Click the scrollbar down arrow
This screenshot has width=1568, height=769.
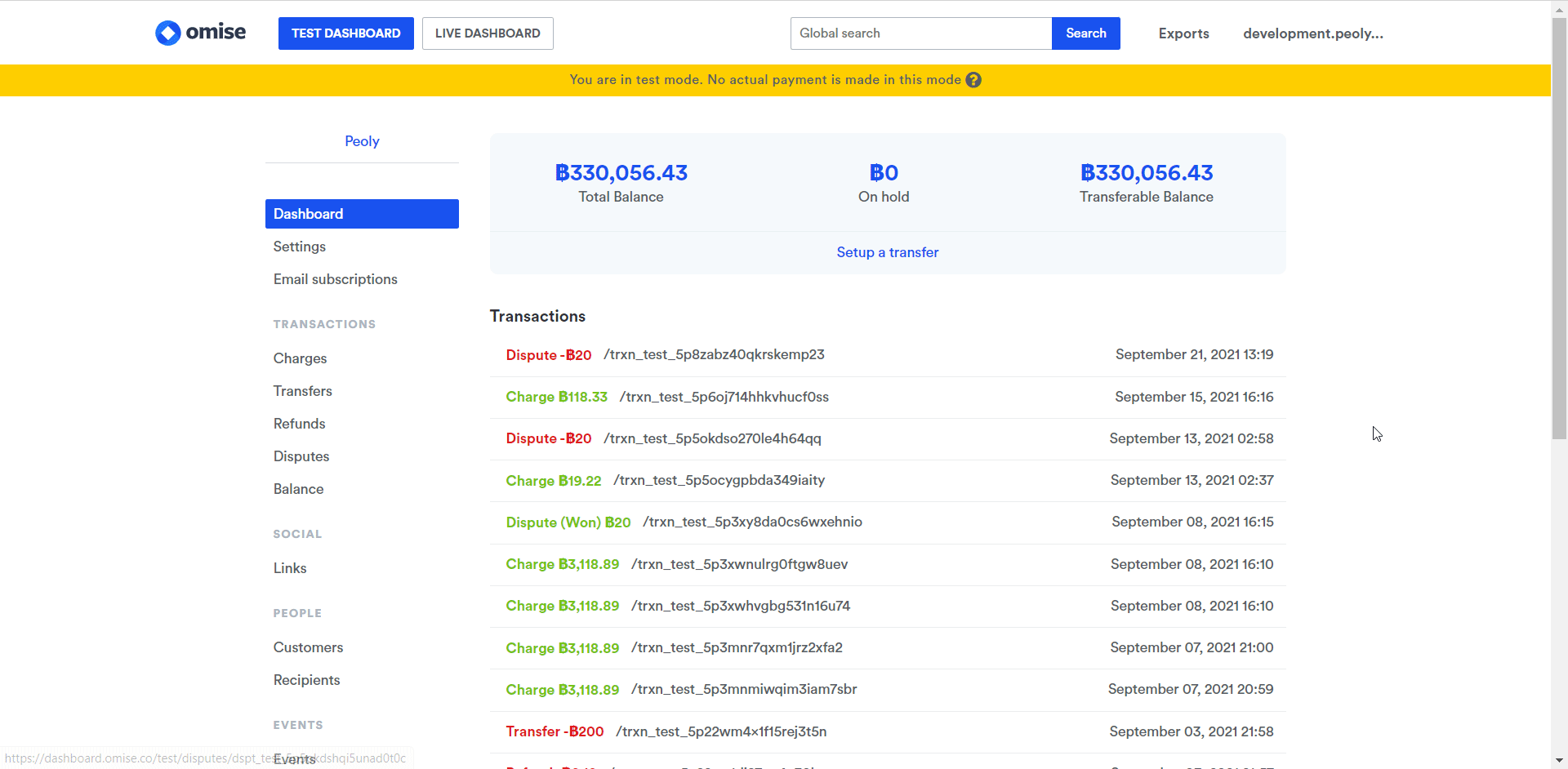pos(1559,760)
